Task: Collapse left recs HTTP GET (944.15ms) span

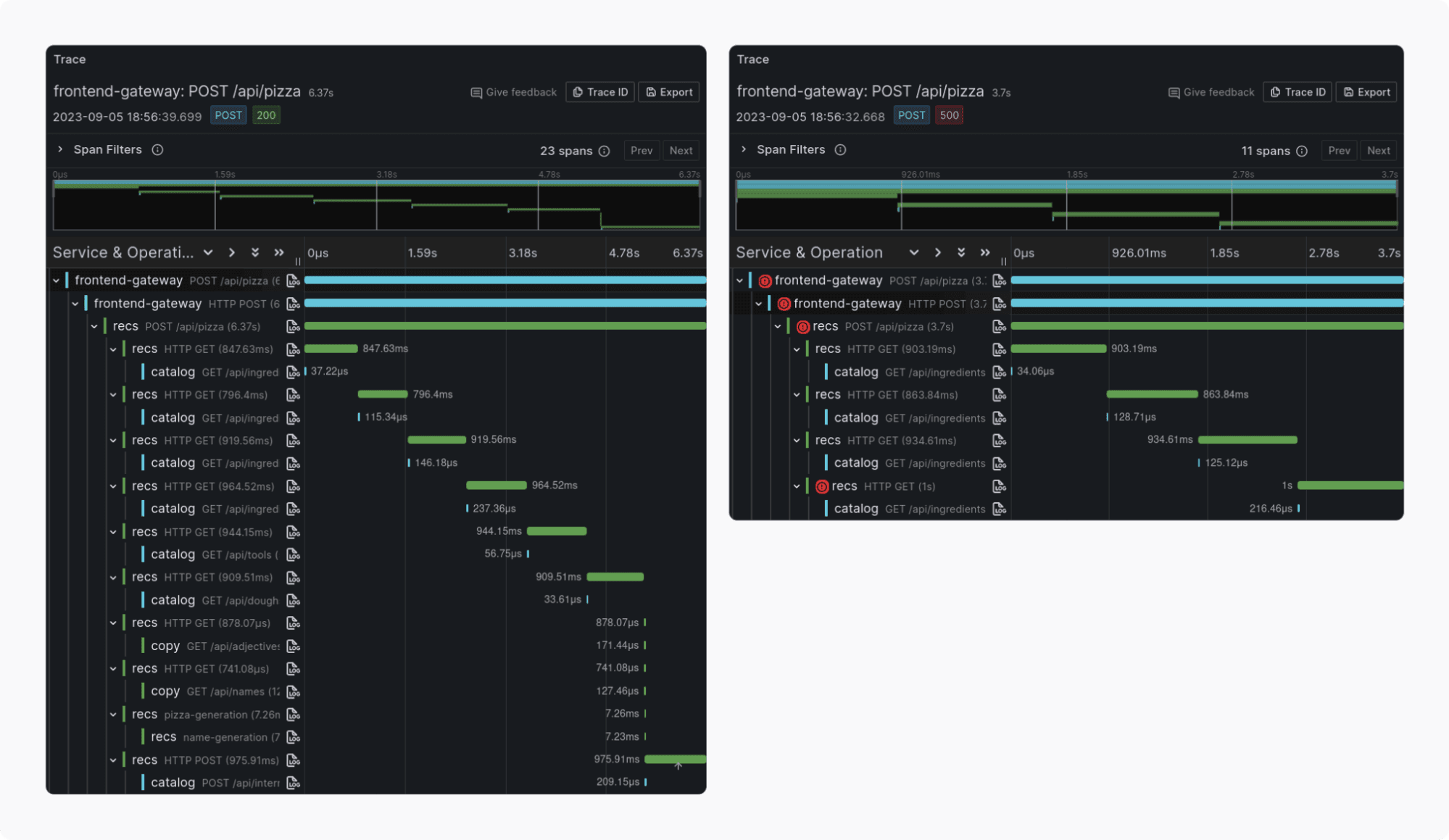Action: pos(113,532)
